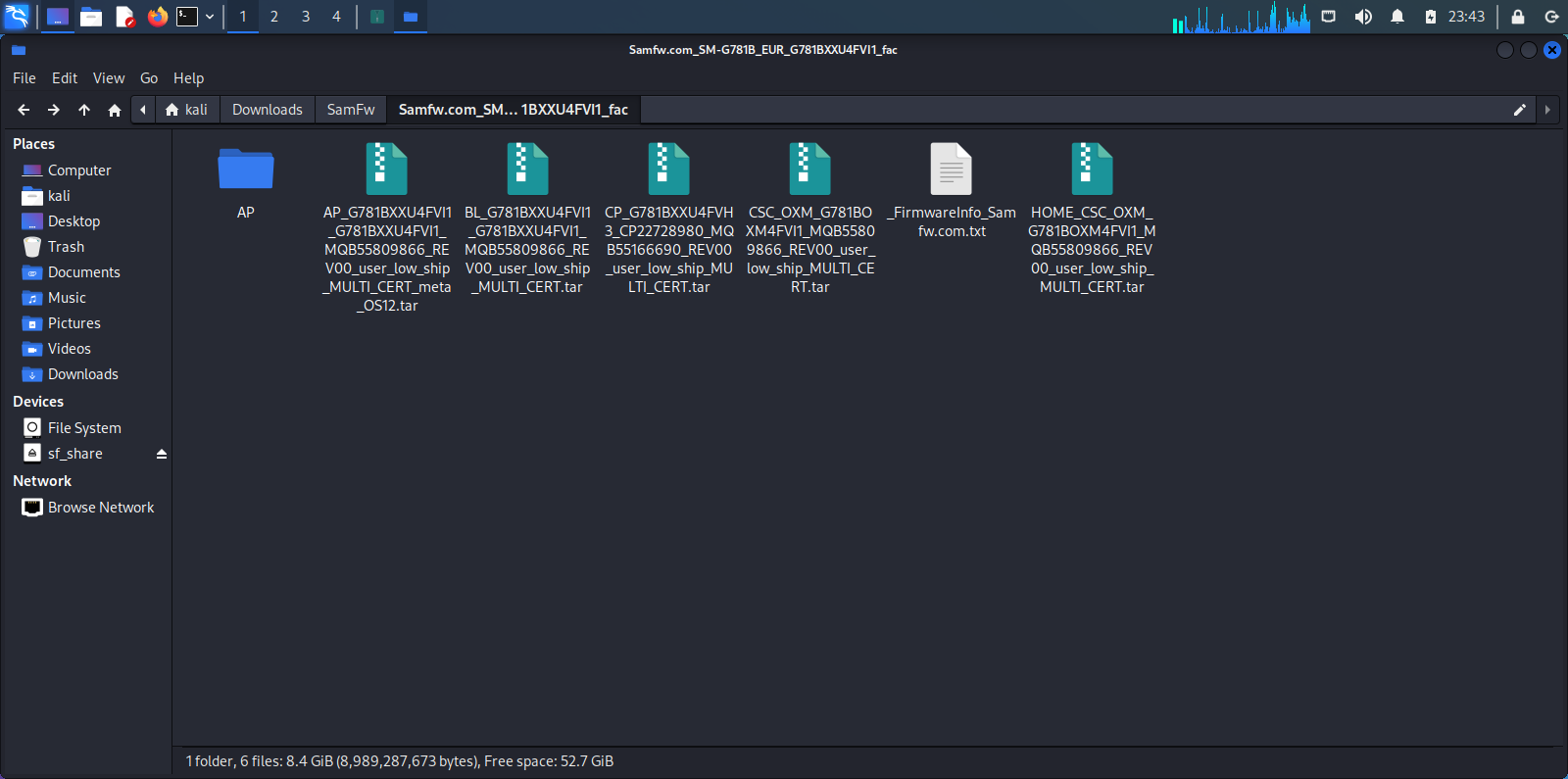
Task: Open text editor launcher in panel
Action: pos(124,17)
